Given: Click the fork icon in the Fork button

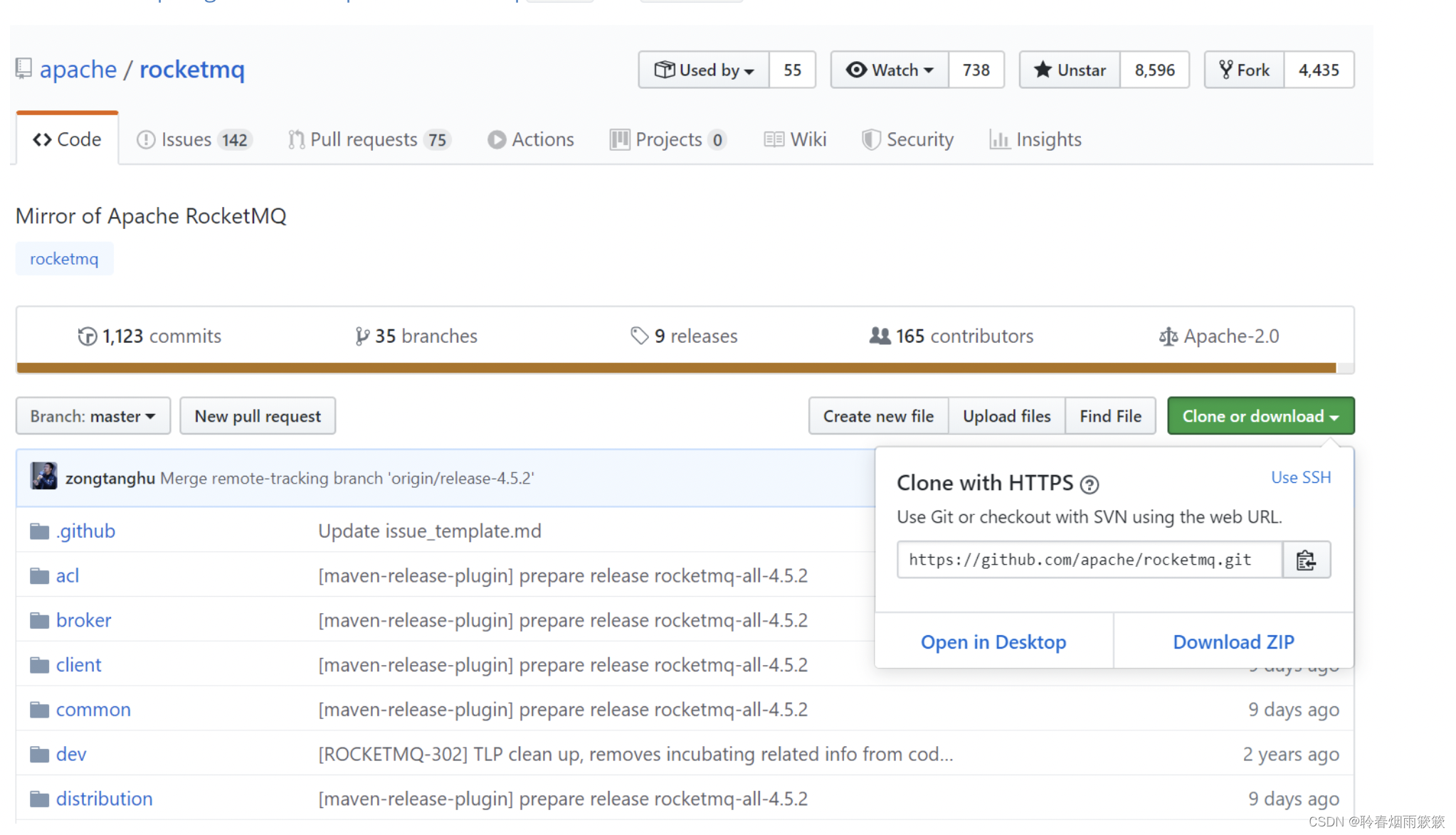Looking at the screenshot, I should pos(1225,70).
